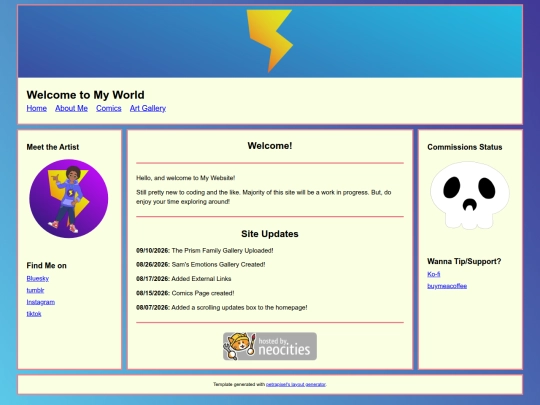Click the Still pretty new to coding paragraph
540x405 pixels.
pyautogui.click(x=263, y=197)
